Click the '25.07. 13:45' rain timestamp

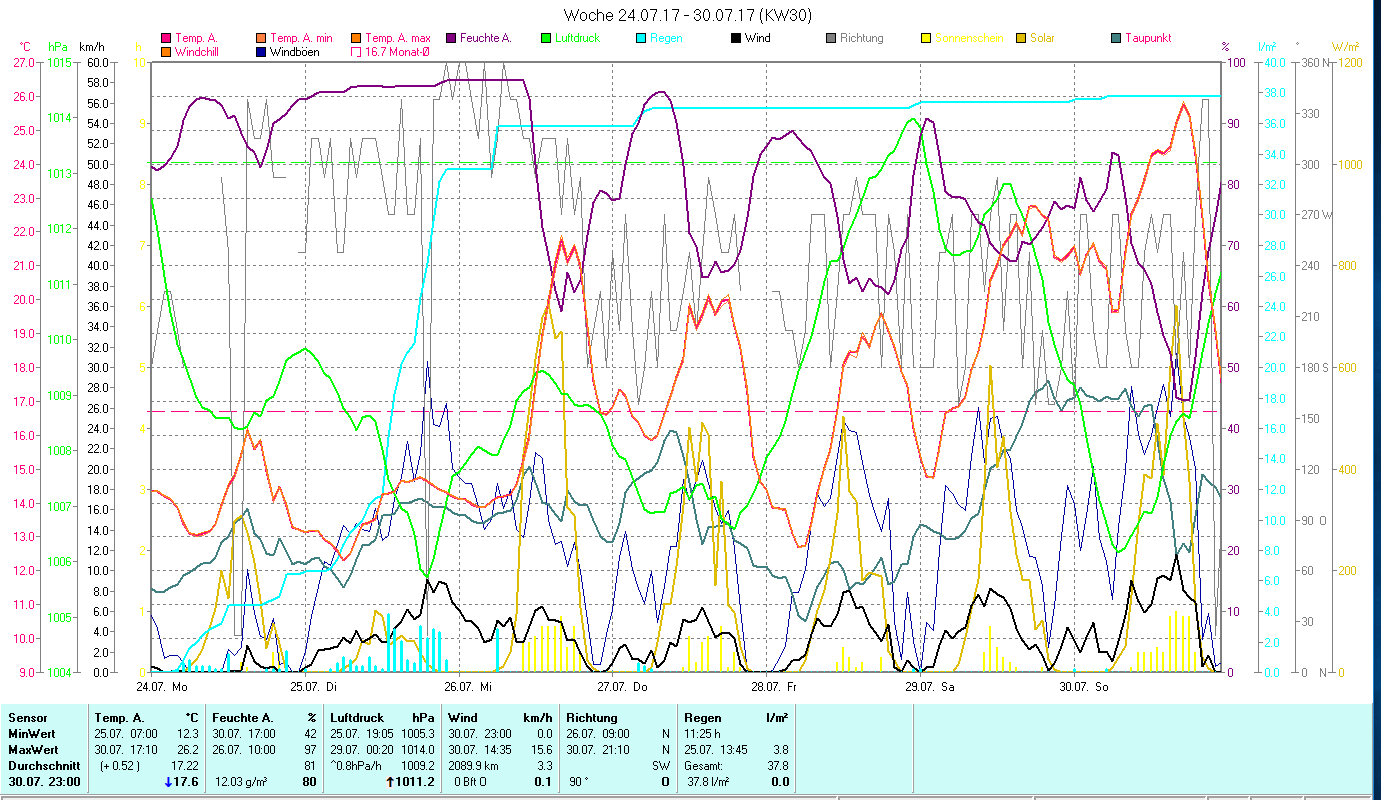pyautogui.click(x=718, y=749)
